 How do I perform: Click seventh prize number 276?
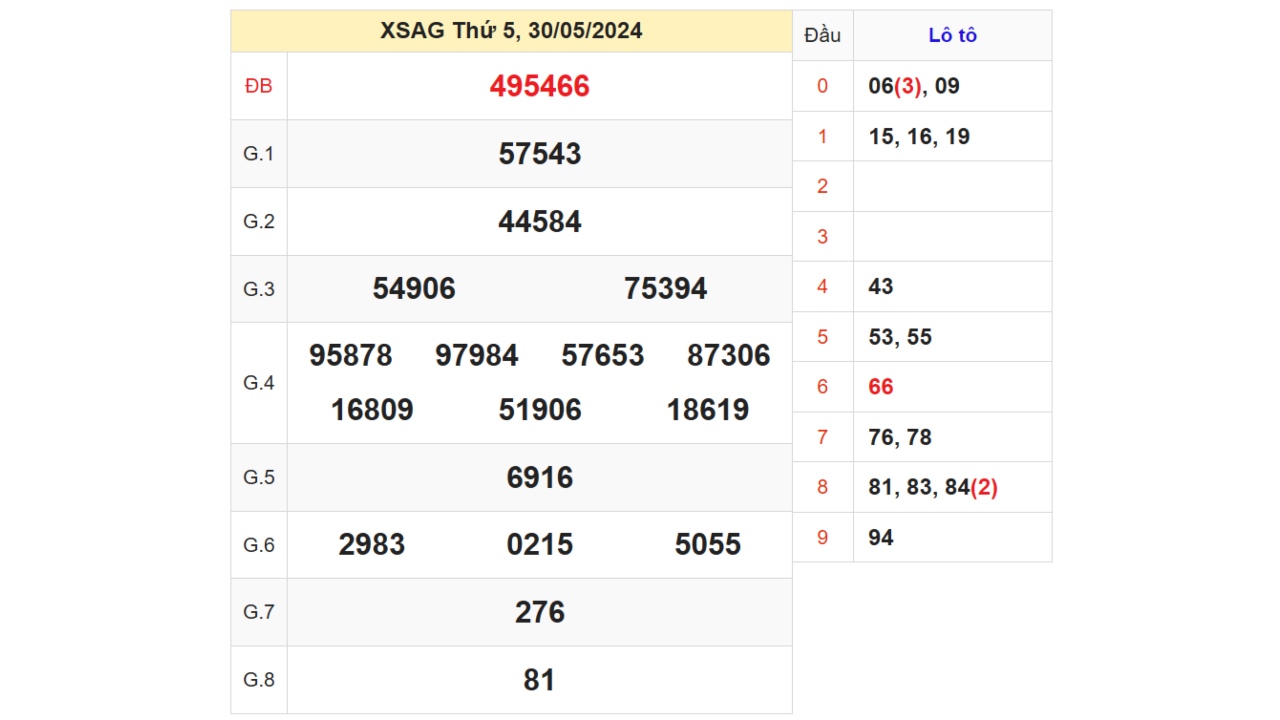540,612
